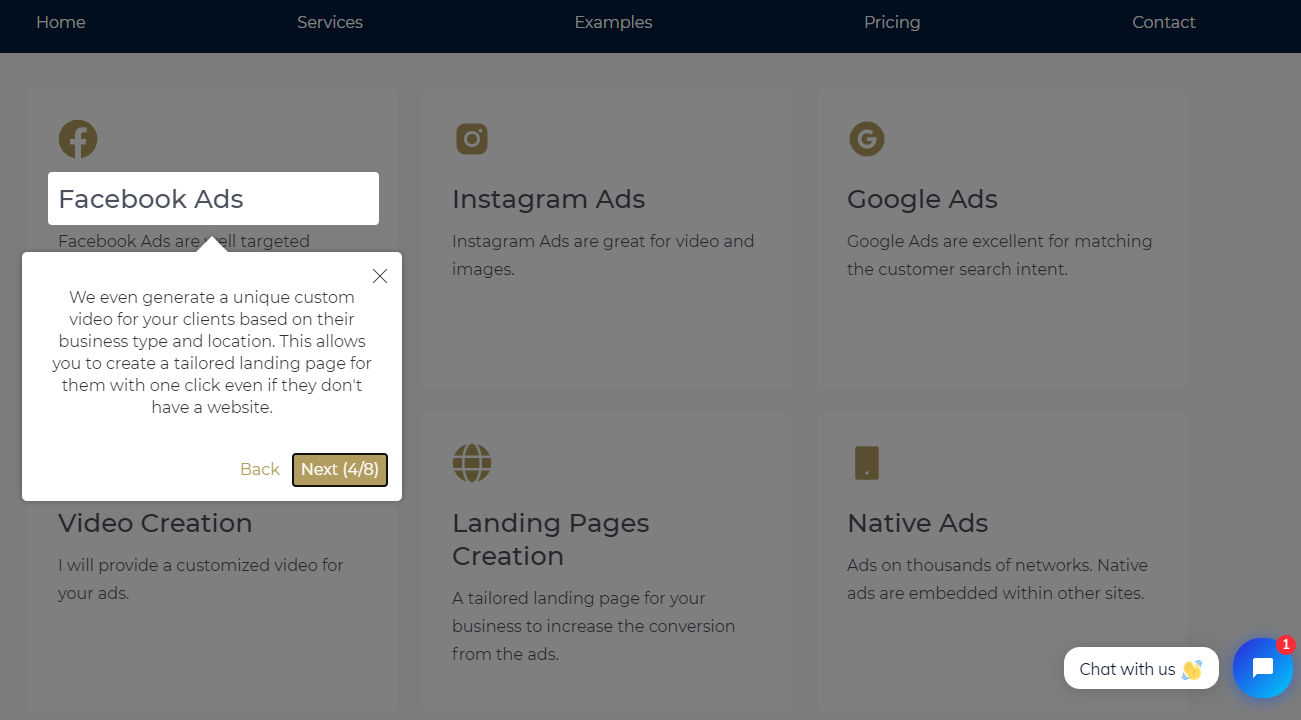
Task: Click the Instagram Ads heading
Action: [548, 199]
